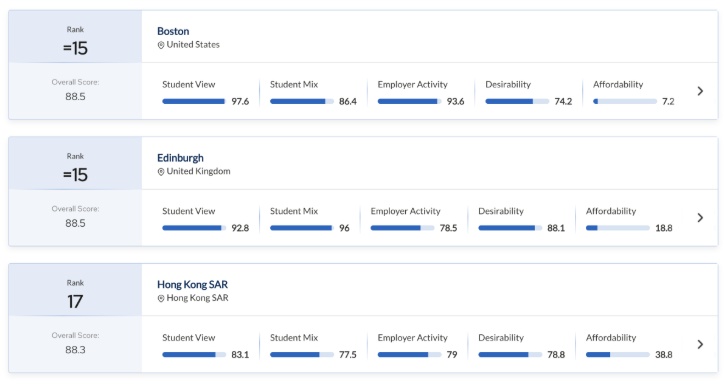The width and height of the screenshot is (727, 388).
Task: Expand Edinburgh details with right chevron
Action: [x=700, y=218]
